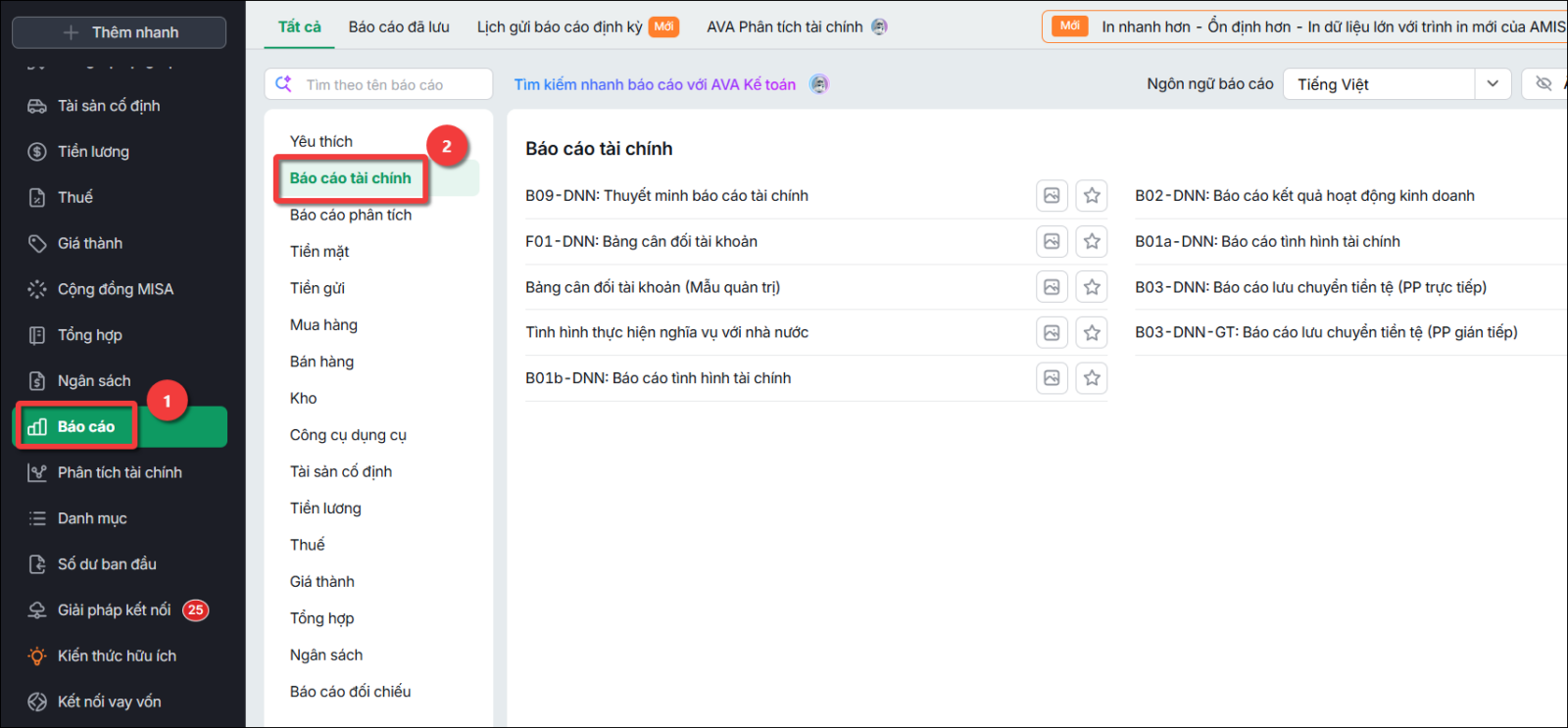Star the B09-DNN Thuyết minh báo cáo report
The image size is (1568, 728).
(1092, 196)
